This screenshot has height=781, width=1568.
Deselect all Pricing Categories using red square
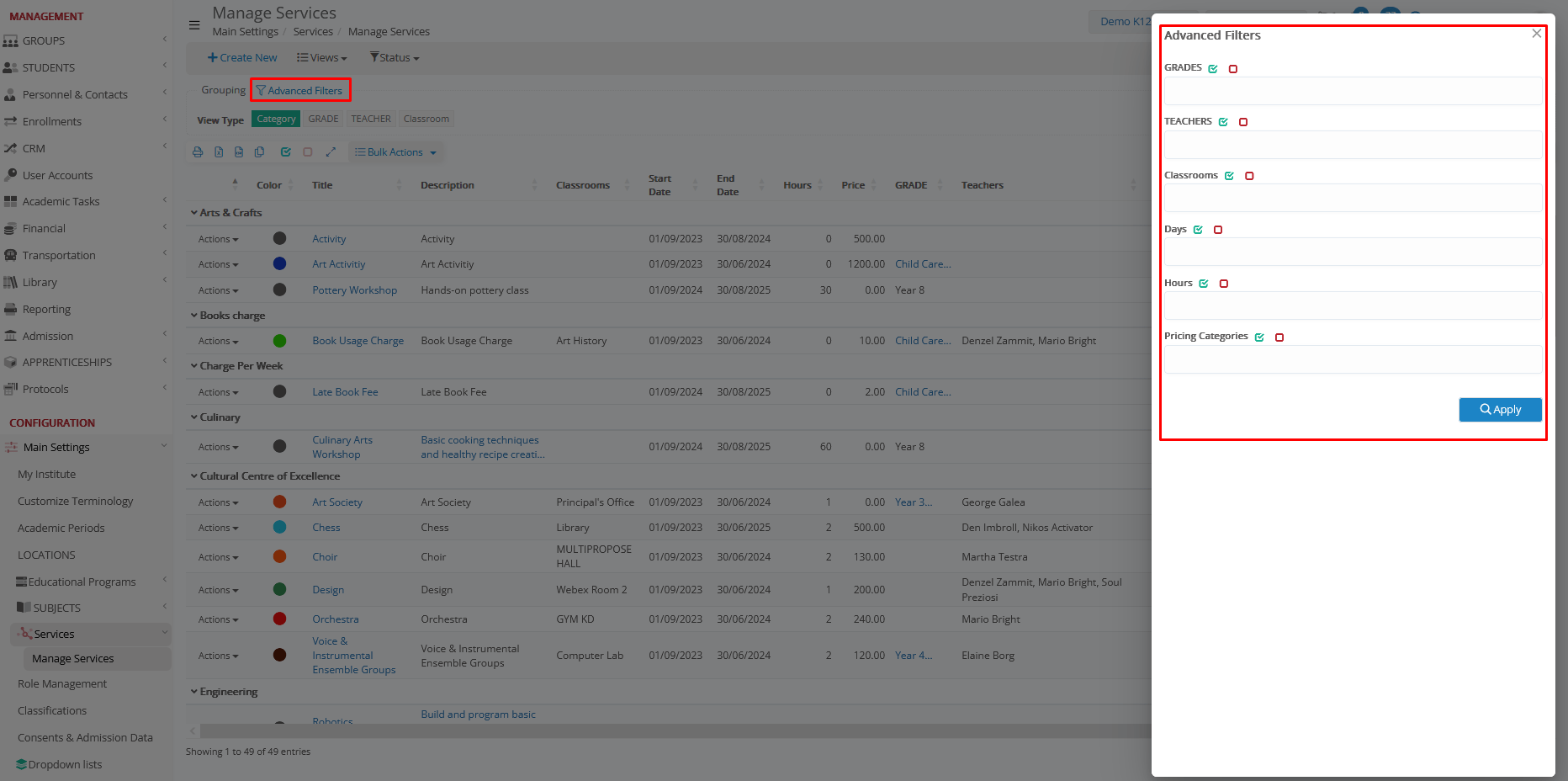(1279, 337)
